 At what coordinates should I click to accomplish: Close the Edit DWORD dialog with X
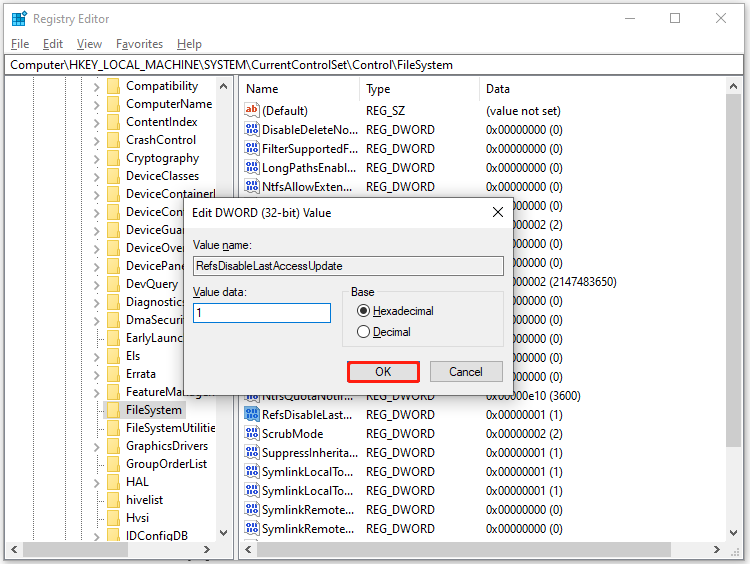coord(498,212)
